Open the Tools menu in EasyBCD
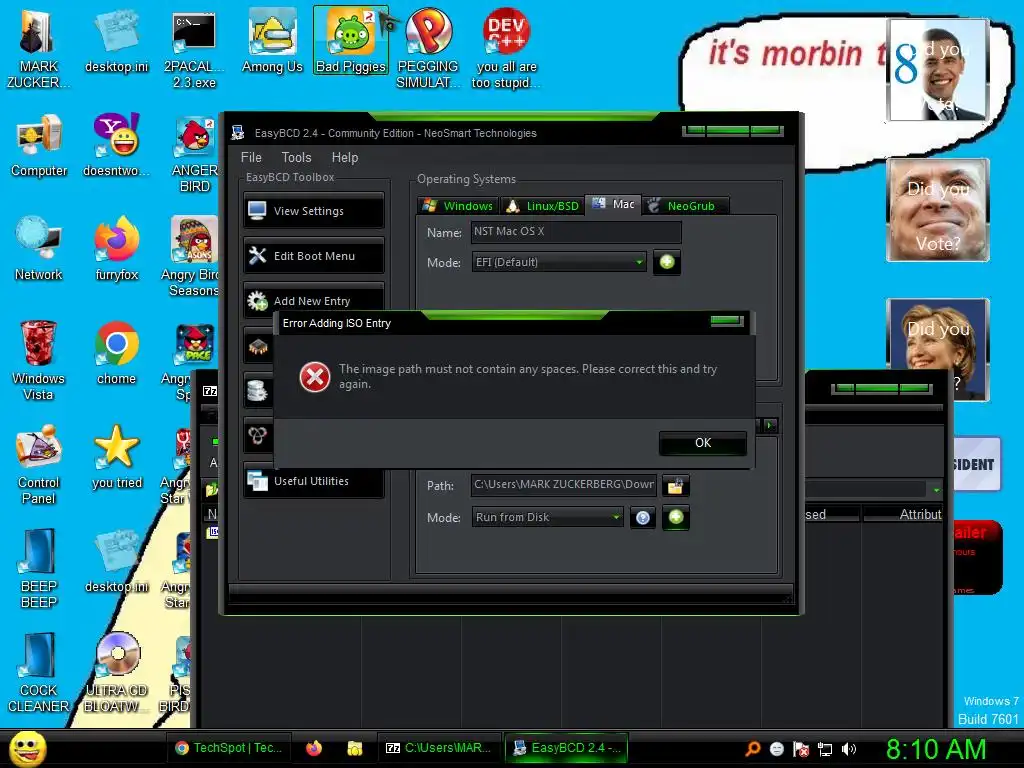This screenshot has height=768, width=1024. [296, 157]
